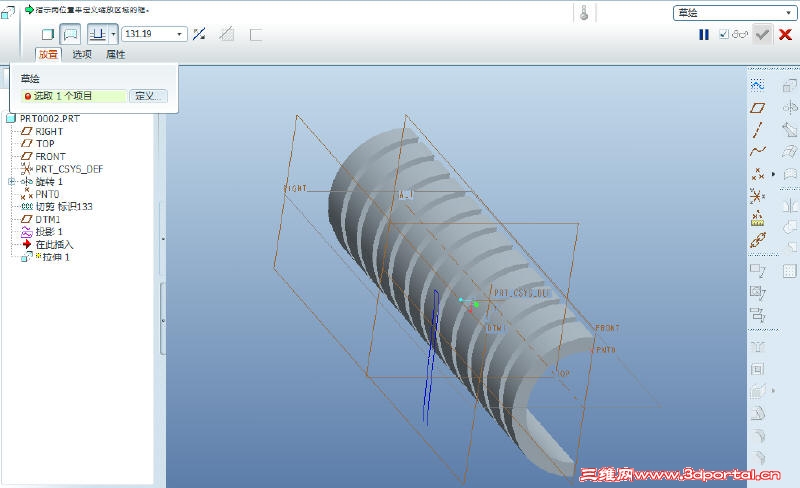Image resolution: width=800 pixels, height=488 pixels.
Task: Click the depth option blind icon
Action: (x=97, y=34)
